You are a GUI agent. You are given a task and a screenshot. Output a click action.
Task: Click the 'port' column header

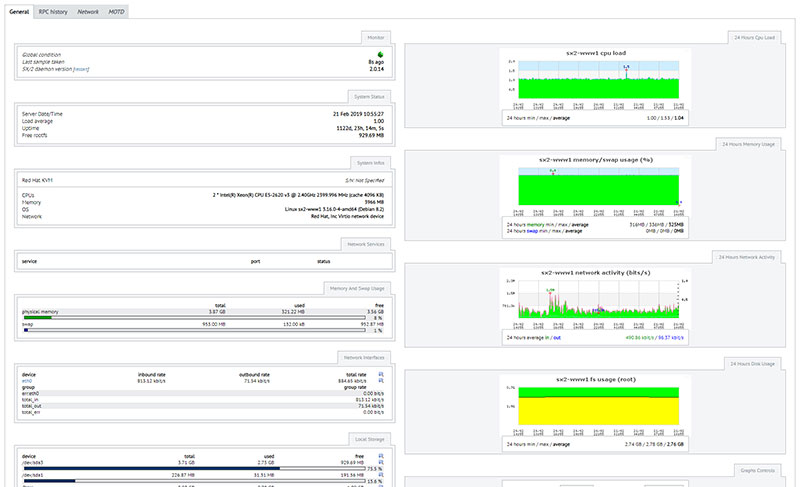(256, 262)
